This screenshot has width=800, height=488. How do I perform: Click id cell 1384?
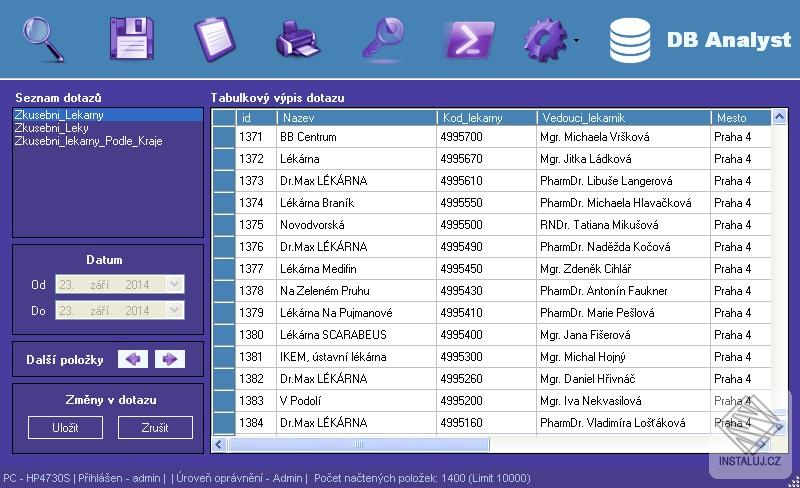[256, 423]
